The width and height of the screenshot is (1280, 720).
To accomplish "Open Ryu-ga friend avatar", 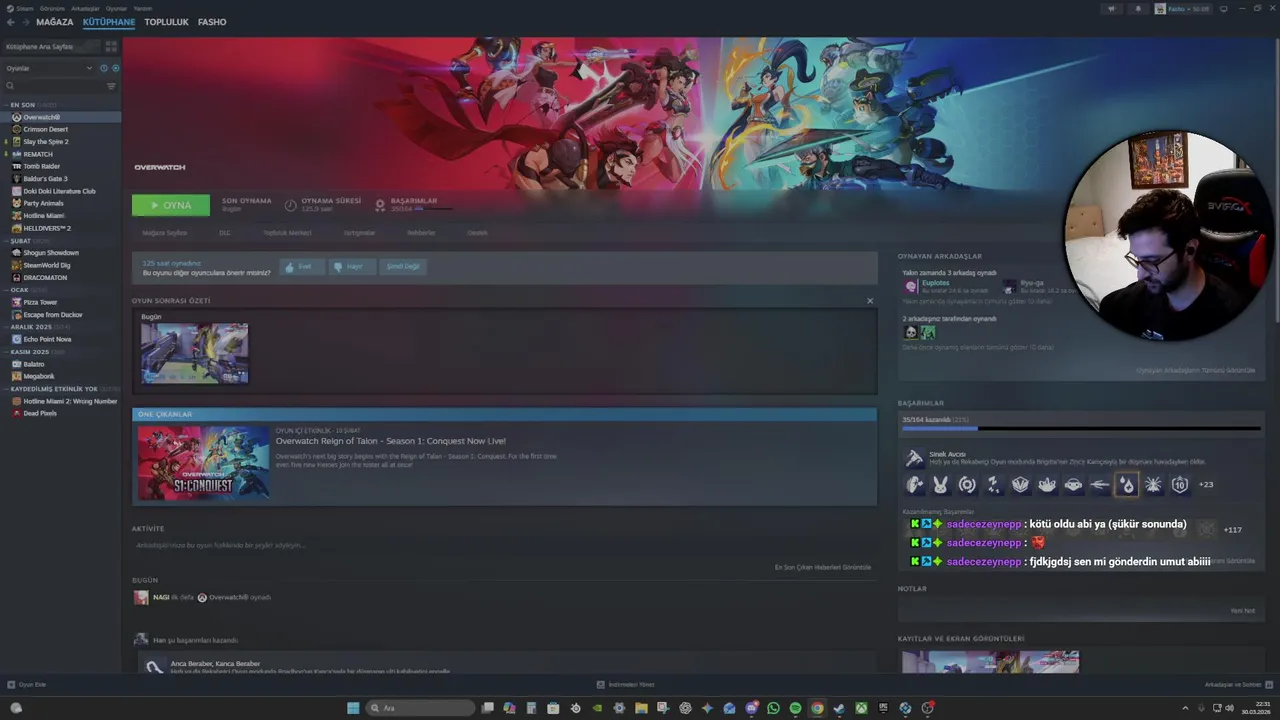I will point(1010,286).
